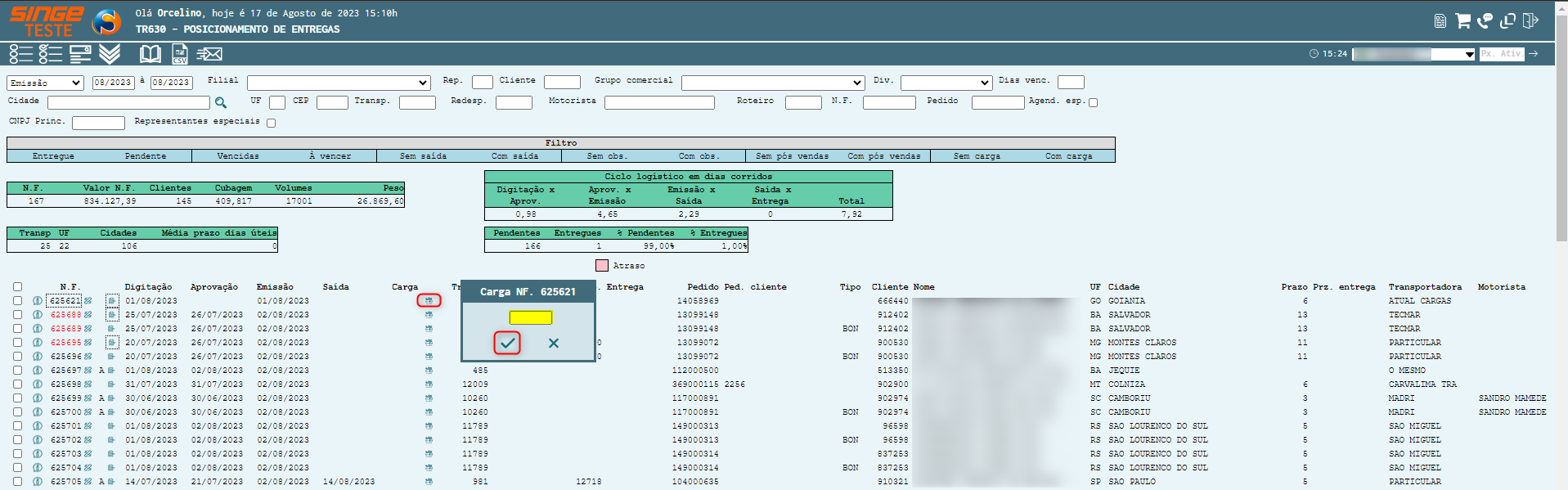Screen dimensions: 1568x490
Task: Select the Sem saída filter
Action: (x=423, y=156)
